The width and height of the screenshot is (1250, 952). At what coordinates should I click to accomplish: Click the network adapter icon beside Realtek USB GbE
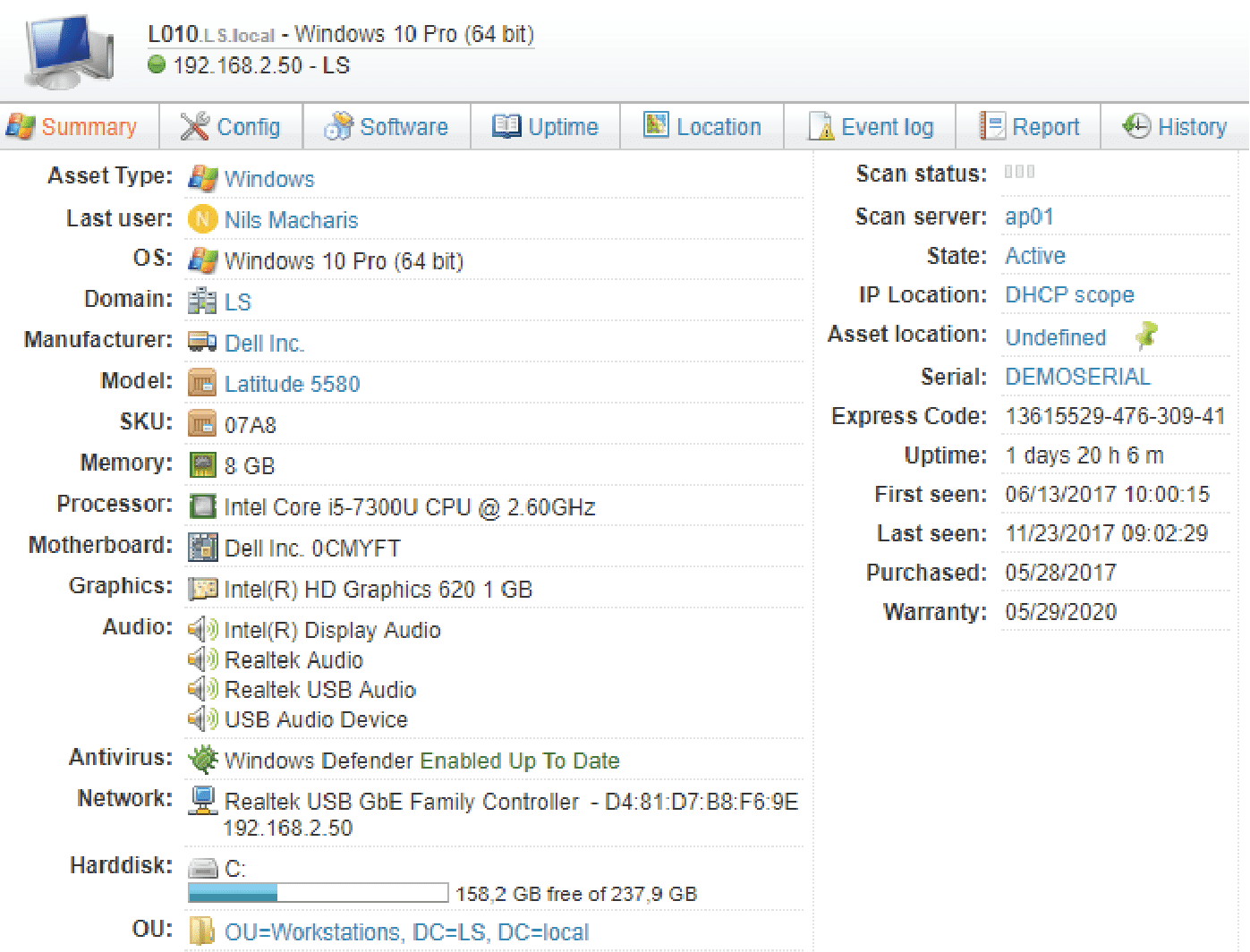point(203,801)
